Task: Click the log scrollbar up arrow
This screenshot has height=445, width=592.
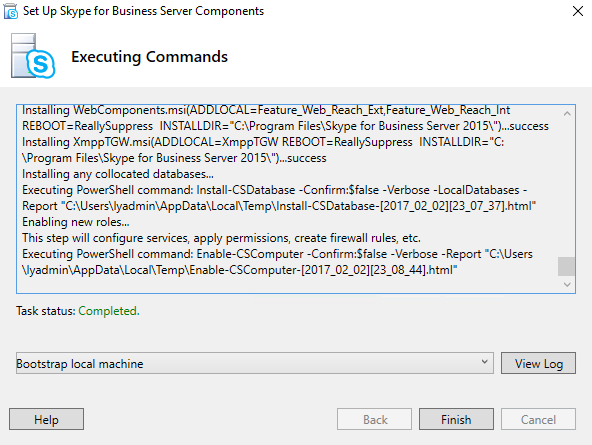Action: tap(567, 114)
